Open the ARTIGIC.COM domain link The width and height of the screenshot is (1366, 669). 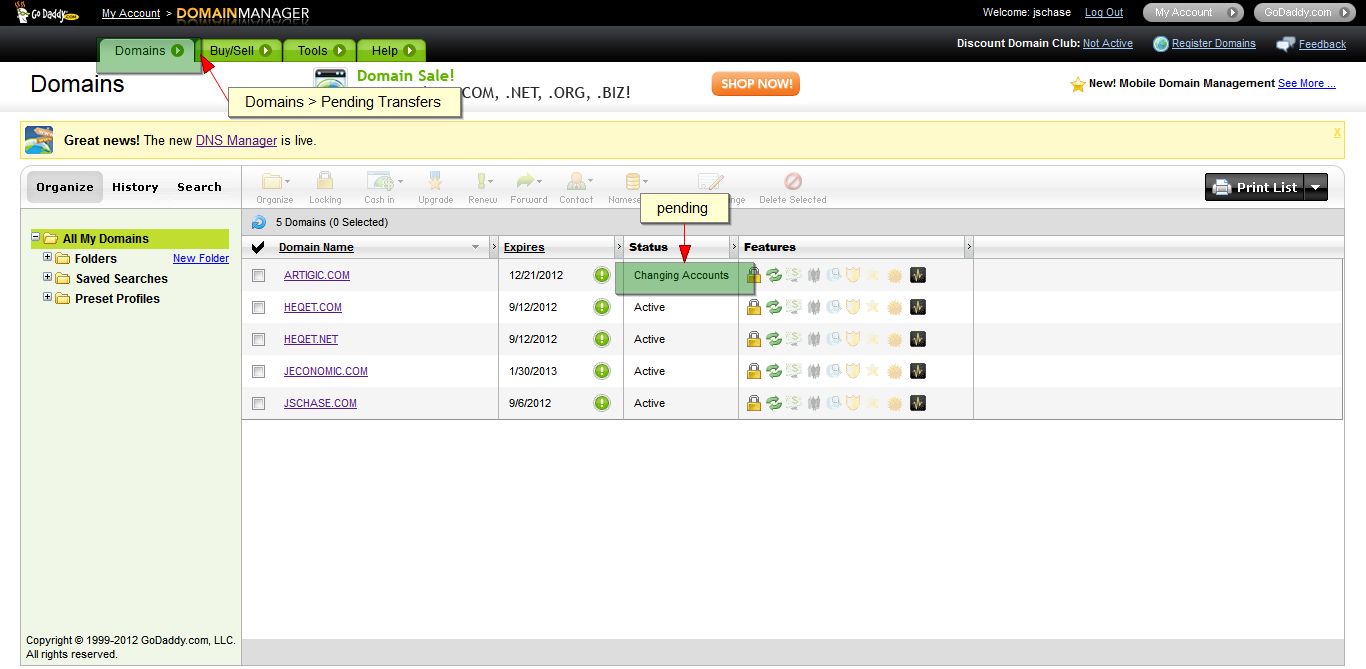point(317,275)
